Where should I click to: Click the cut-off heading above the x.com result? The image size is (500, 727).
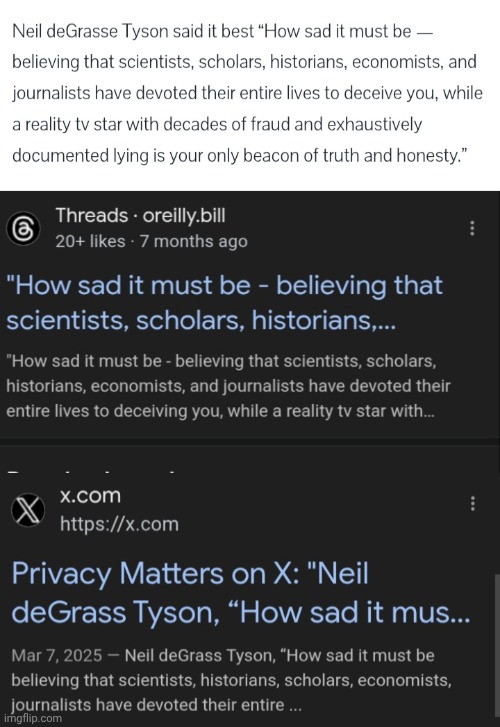(92, 472)
